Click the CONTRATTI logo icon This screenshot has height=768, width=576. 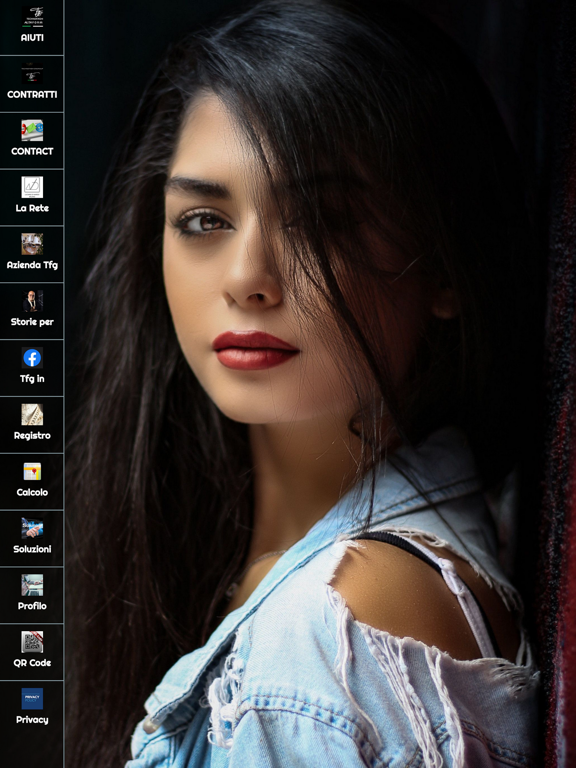32,73
